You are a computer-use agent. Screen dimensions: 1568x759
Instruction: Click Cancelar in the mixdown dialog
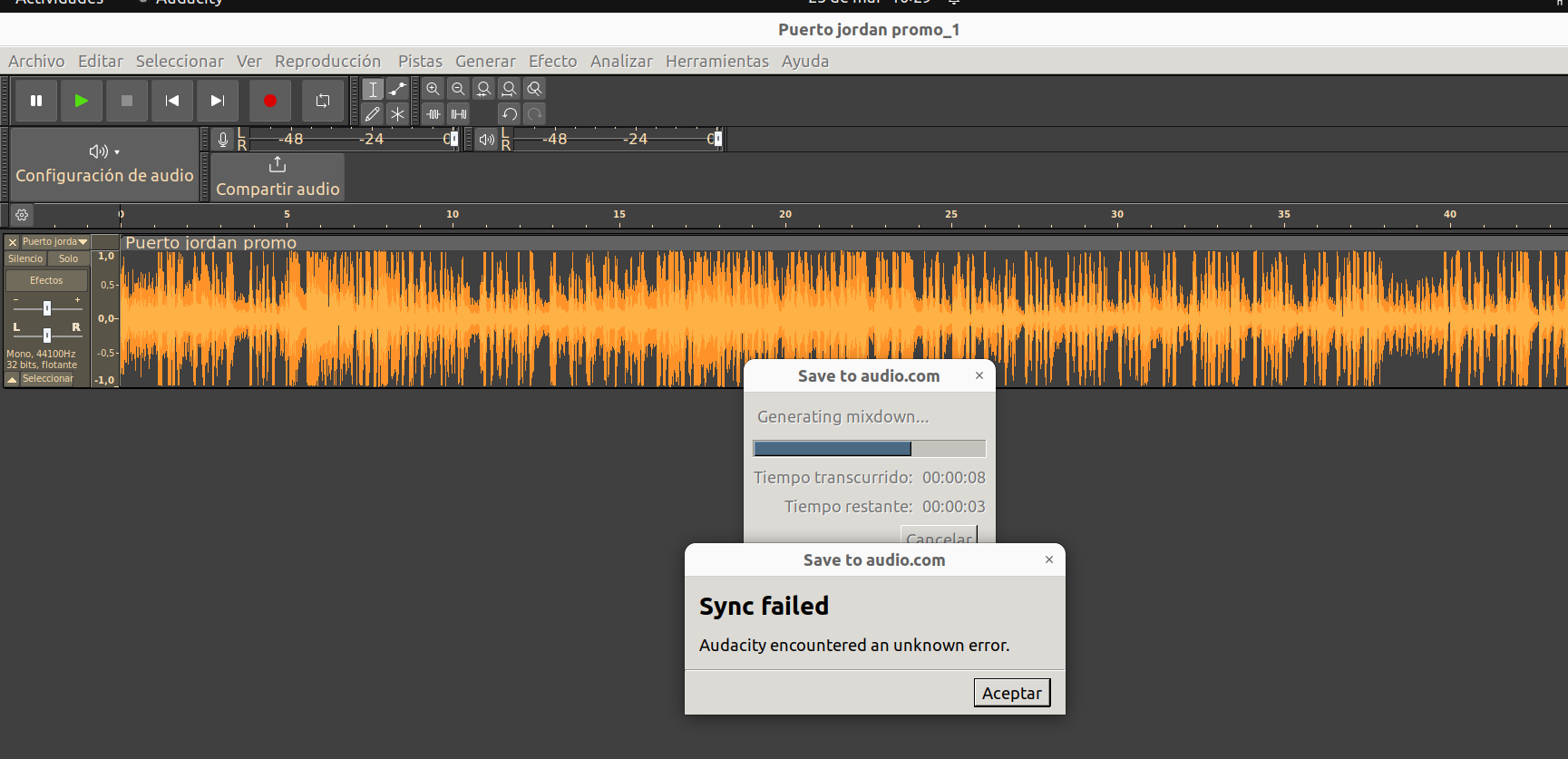(x=939, y=535)
